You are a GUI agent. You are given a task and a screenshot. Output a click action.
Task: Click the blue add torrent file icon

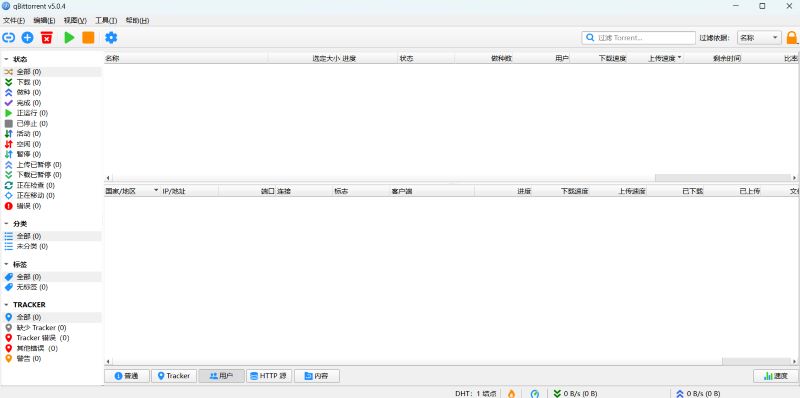[x=28, y=37]
